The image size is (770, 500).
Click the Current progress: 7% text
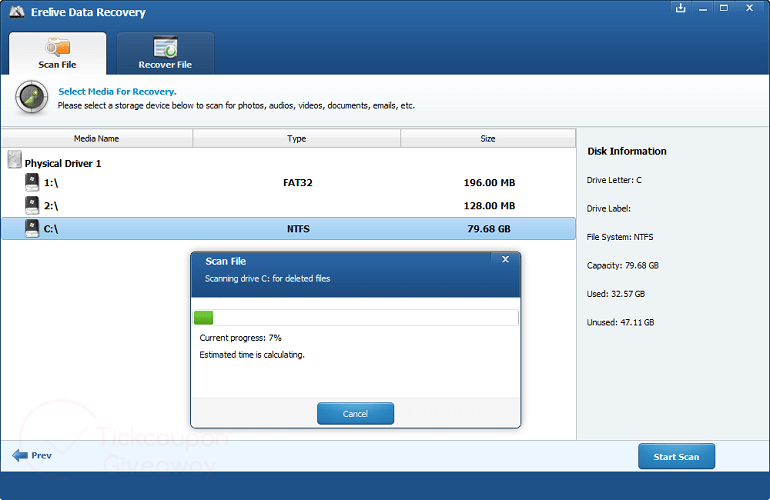tap(241, 338)
